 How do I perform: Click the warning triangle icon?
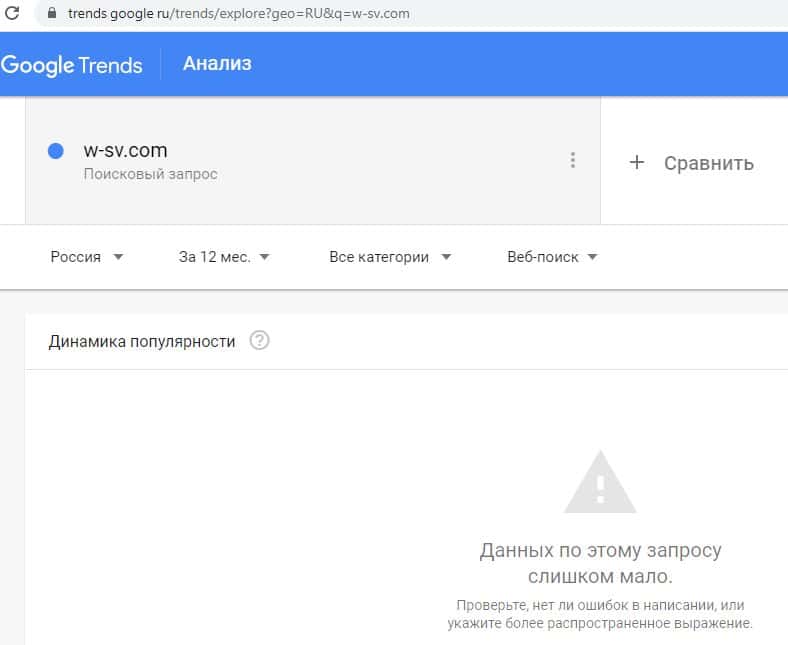(x=600, y=484)
